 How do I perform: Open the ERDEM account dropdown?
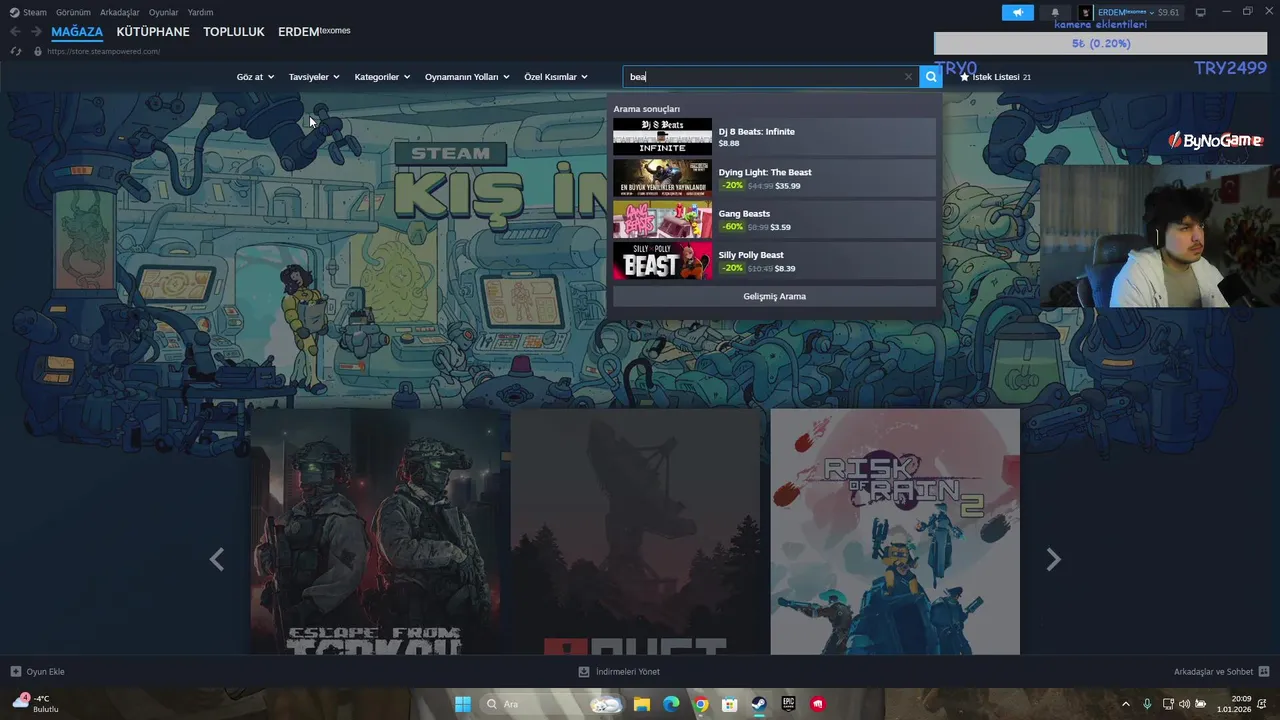click(1126, 12)
